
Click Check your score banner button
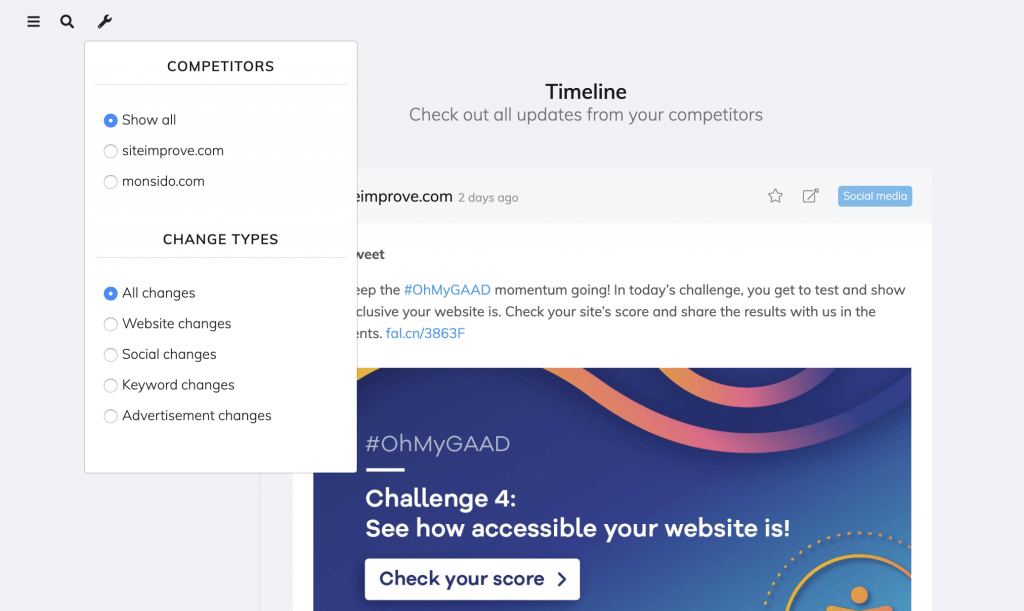pos(472,579)
